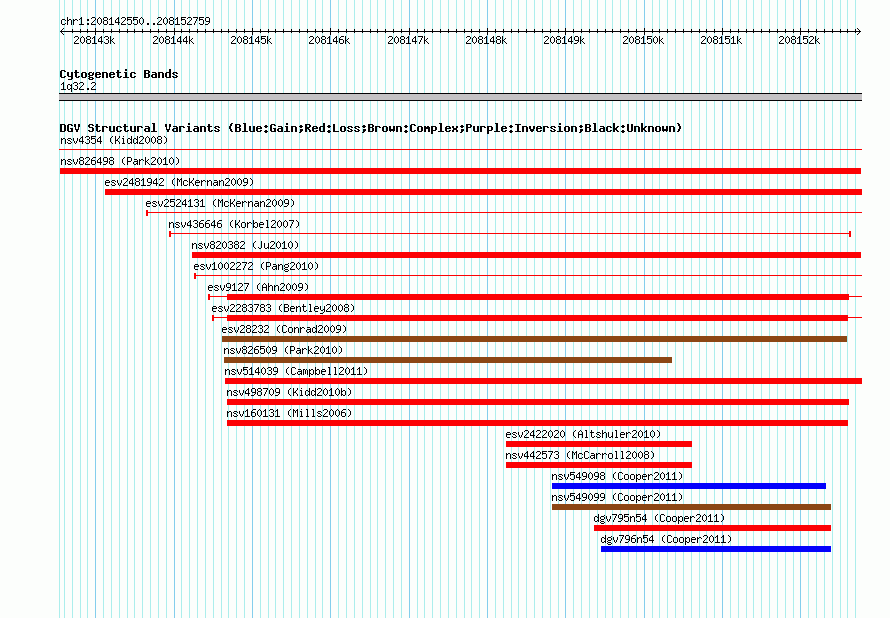Select the brown esv28232 (Conrad2009) complex bar
The height and width of the screenshot is (618, 890).
point(534,339)
